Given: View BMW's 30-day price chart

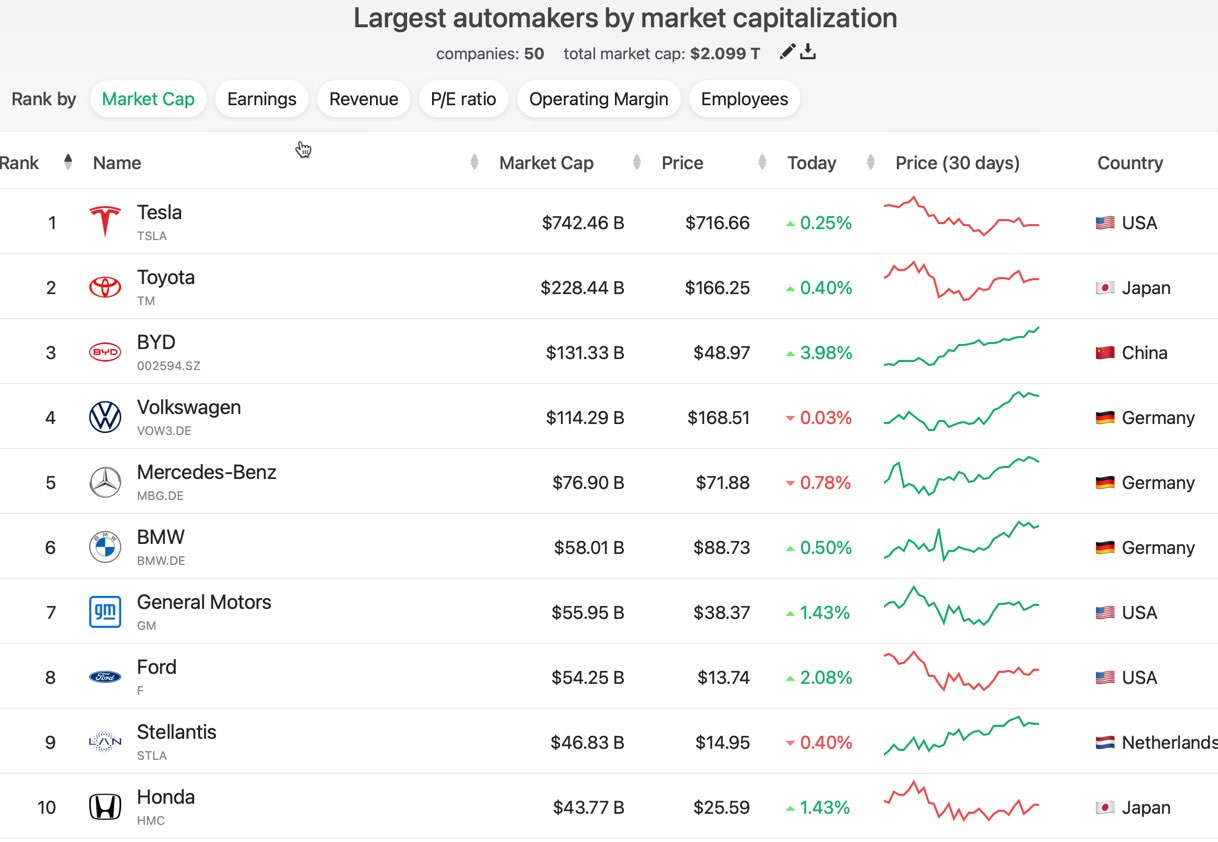Looking at the screenshot, I should [962, 541].
